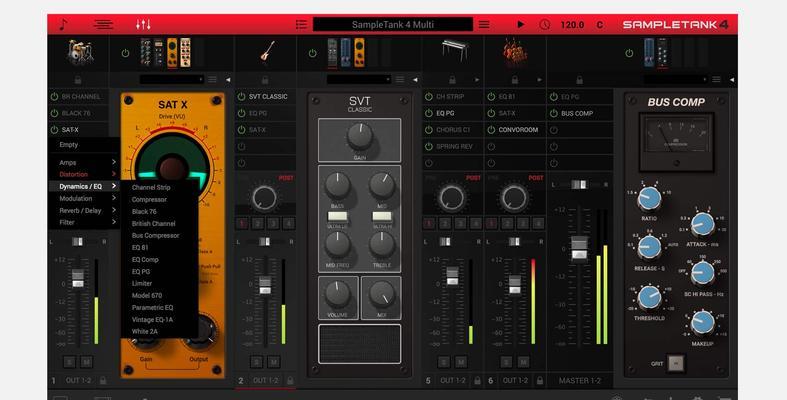This screenshot has width=787, height=400.
Task: Click the lock icon below electric piano
Action: click(452, 80)
